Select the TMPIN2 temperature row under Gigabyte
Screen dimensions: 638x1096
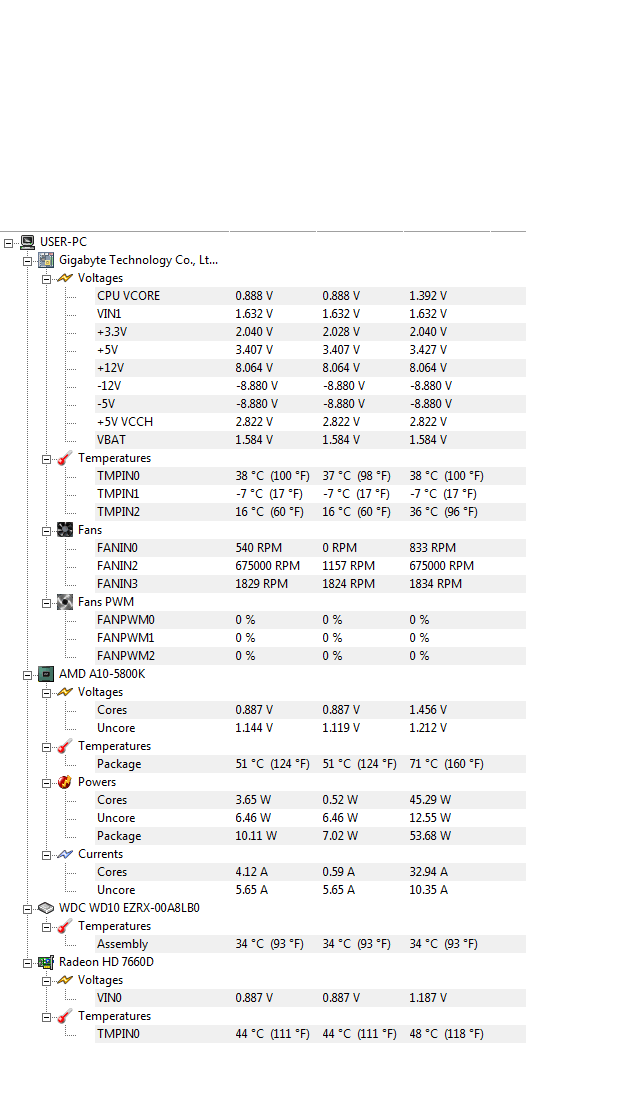click(x=310, y=512)
